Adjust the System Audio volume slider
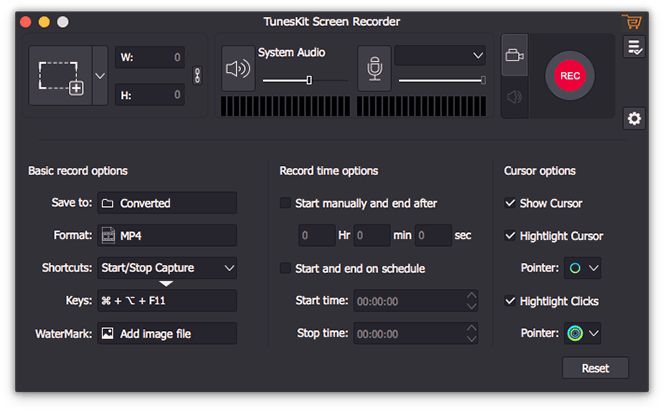Image resolution: width=664 pixels, height=411 pixels. [309, 80]
